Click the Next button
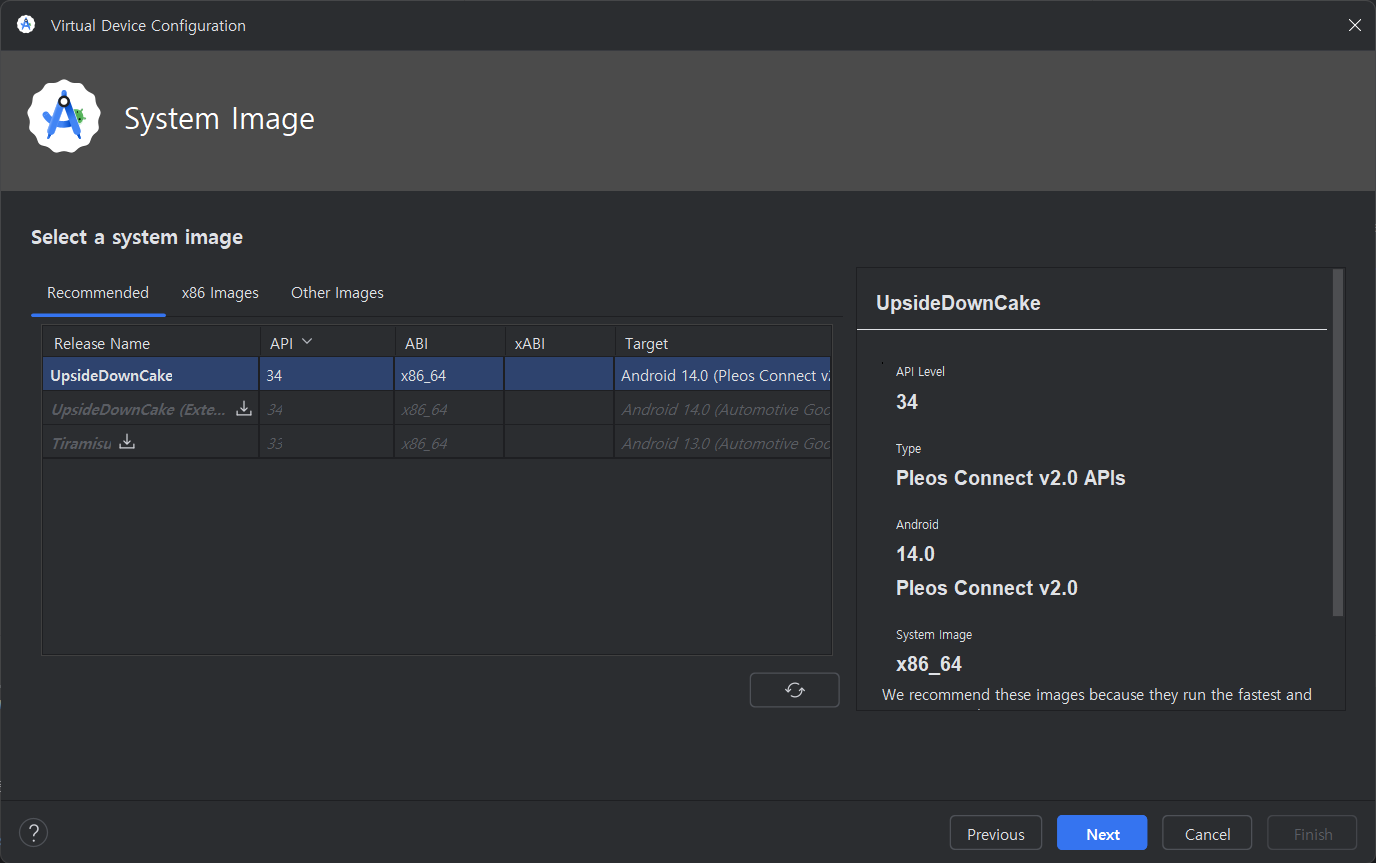The image size is (1376, 863). click(1102, 834)
